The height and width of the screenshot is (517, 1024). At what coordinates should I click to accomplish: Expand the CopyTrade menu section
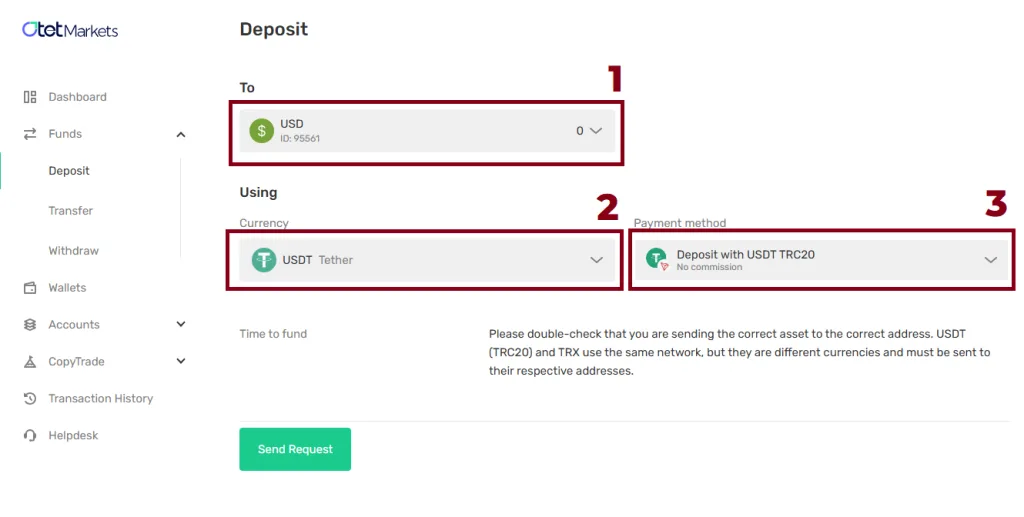pyautogui.click(x=181, y=361)
